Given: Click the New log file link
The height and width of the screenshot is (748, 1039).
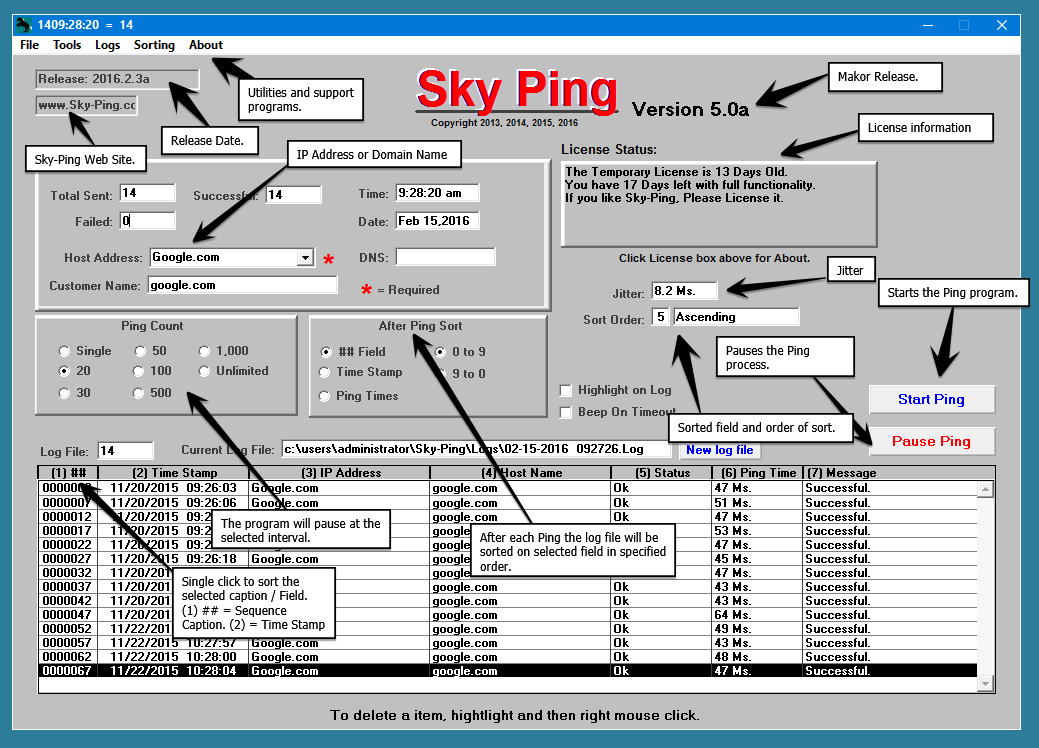Looking at the screenshot, I should [x=720, y=450].
